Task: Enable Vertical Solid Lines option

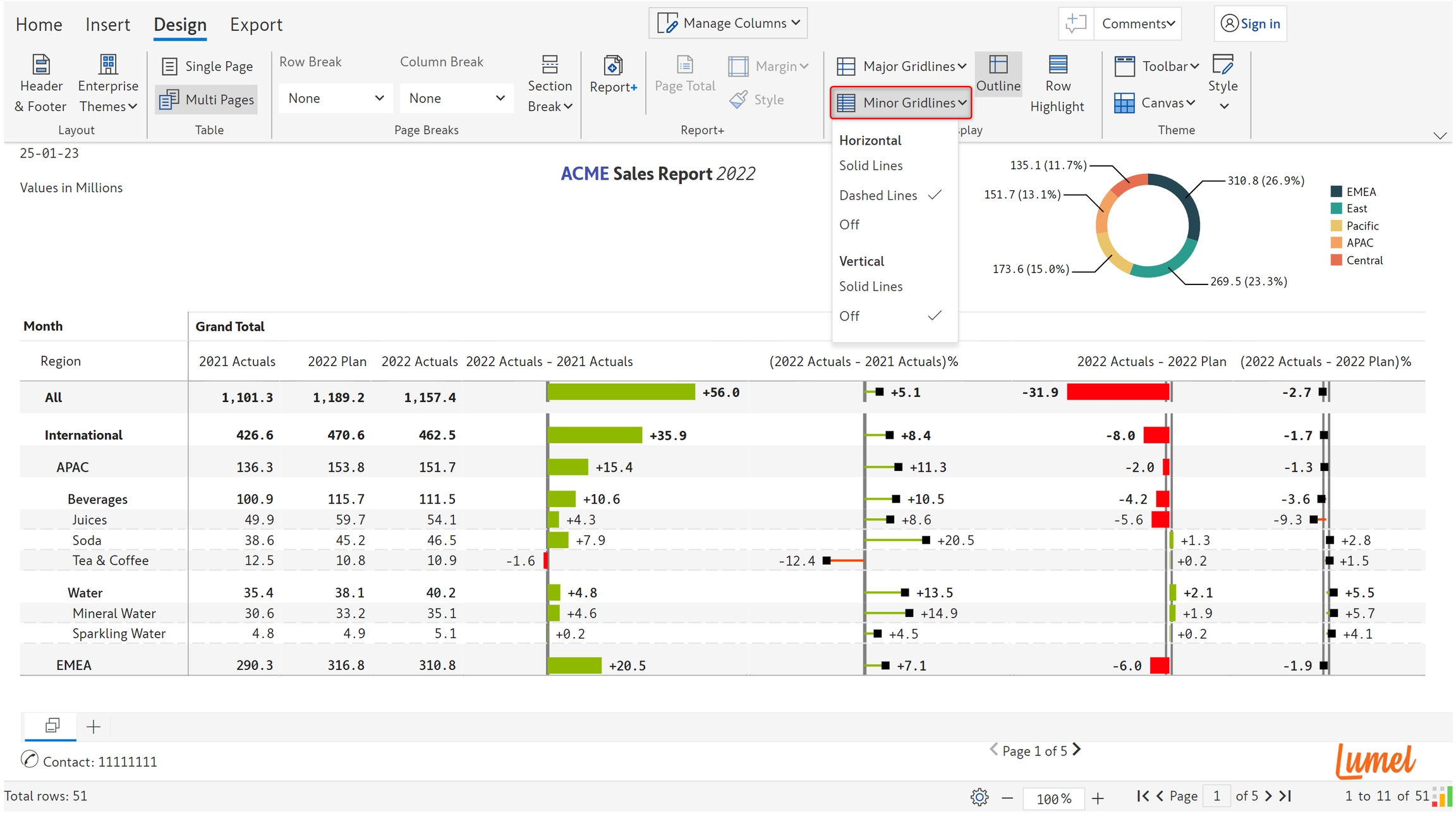Action: [870, 286]
